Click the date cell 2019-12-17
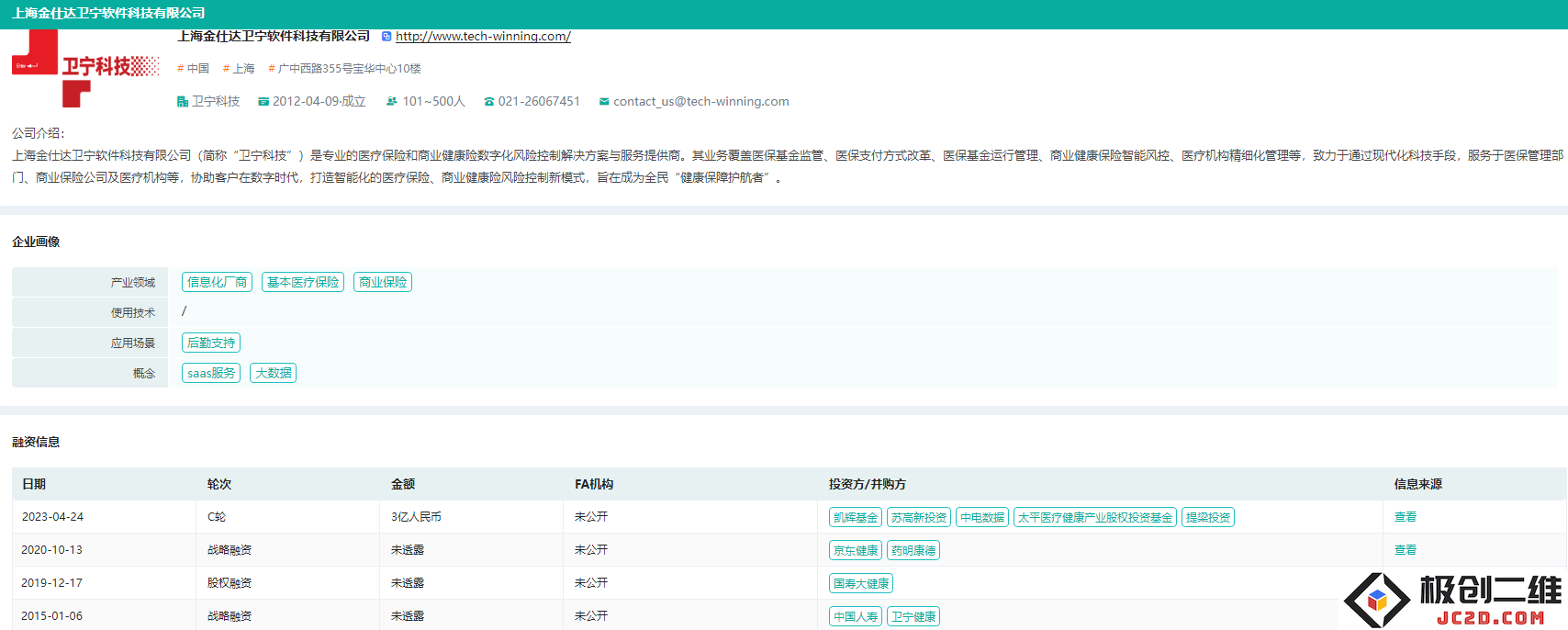Screen dimensions: 1568x630 click(x=52, y=583)
